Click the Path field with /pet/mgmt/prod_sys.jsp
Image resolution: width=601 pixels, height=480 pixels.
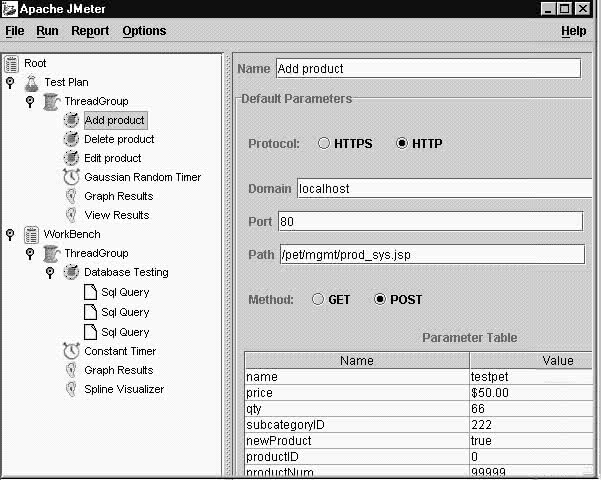click(x=432, y=254)
